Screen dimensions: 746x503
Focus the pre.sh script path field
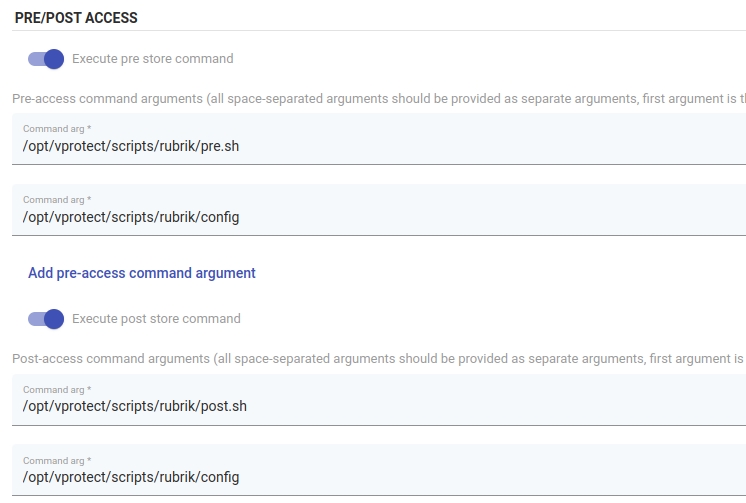coord(131,146)
